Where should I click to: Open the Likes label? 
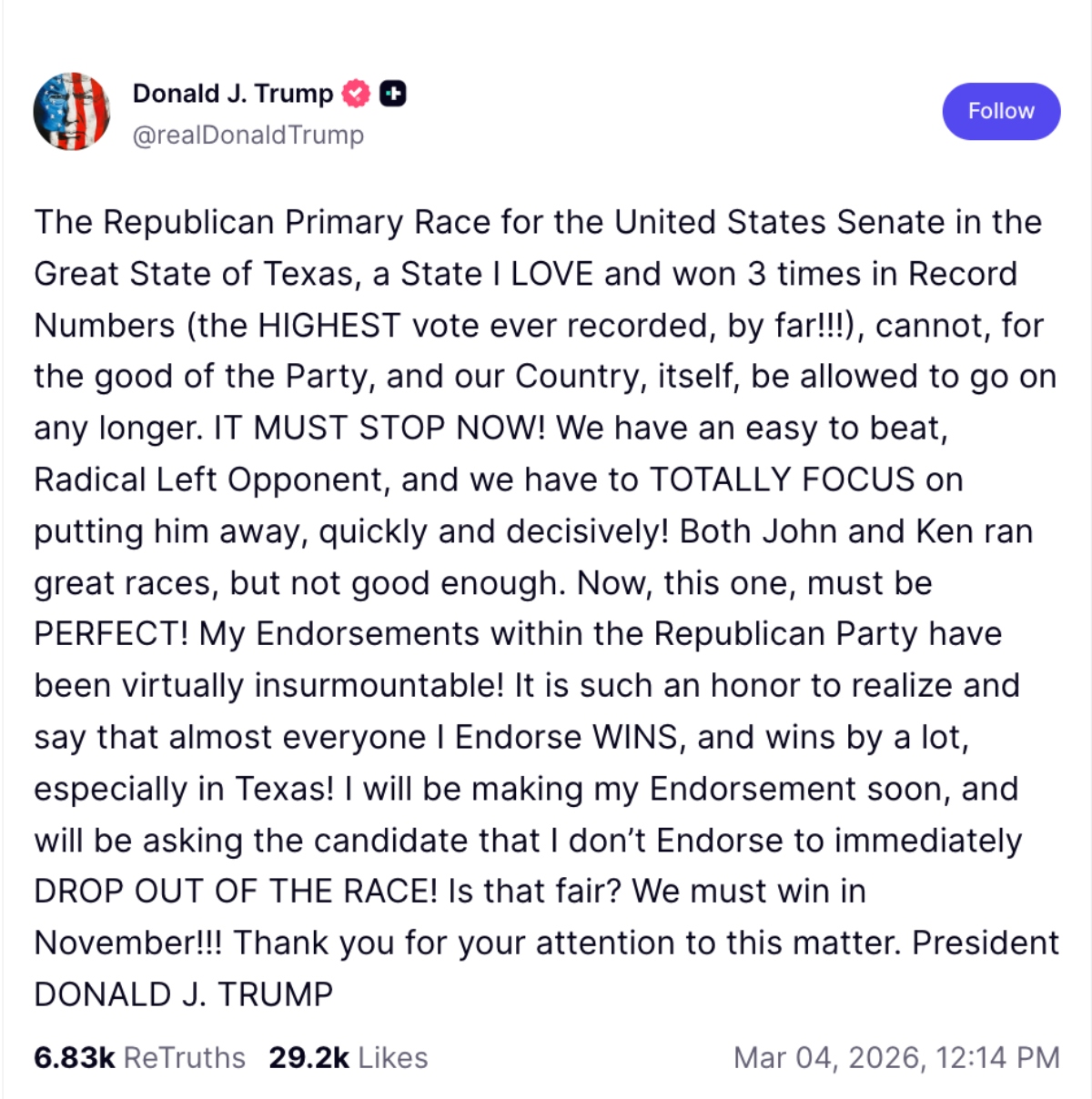393,1057
